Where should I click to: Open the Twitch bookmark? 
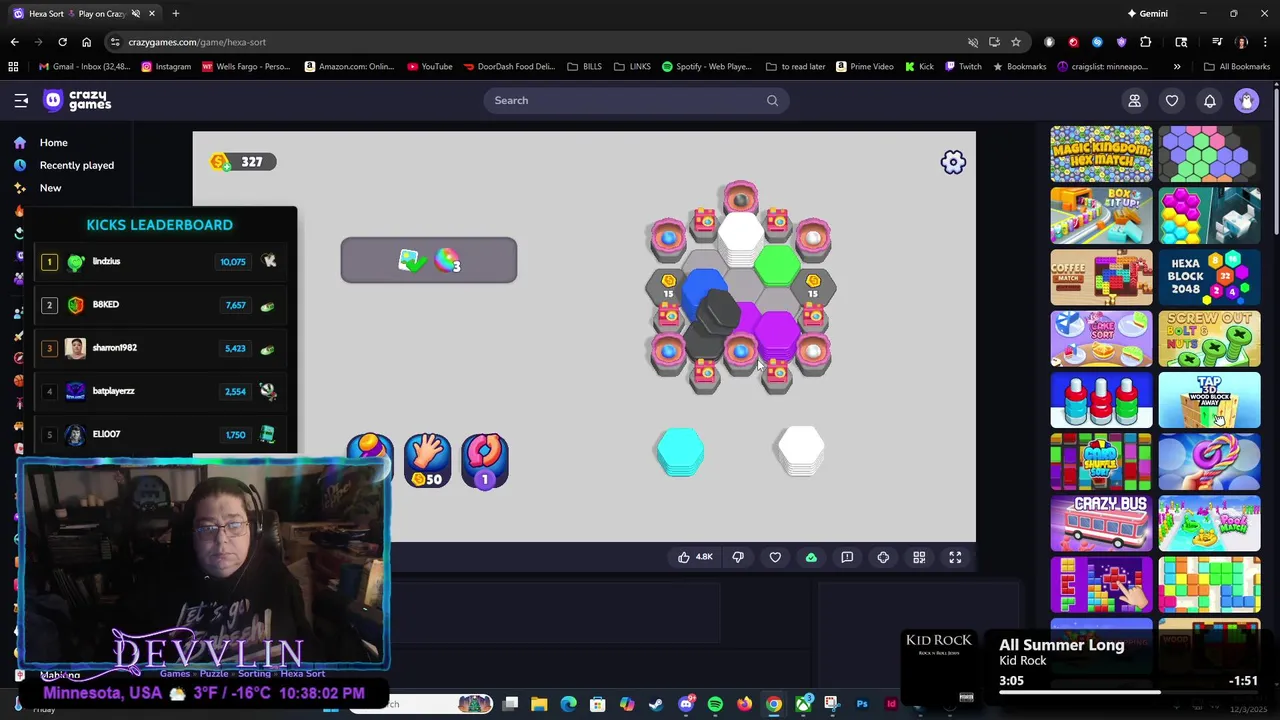[x=961, y=67]
